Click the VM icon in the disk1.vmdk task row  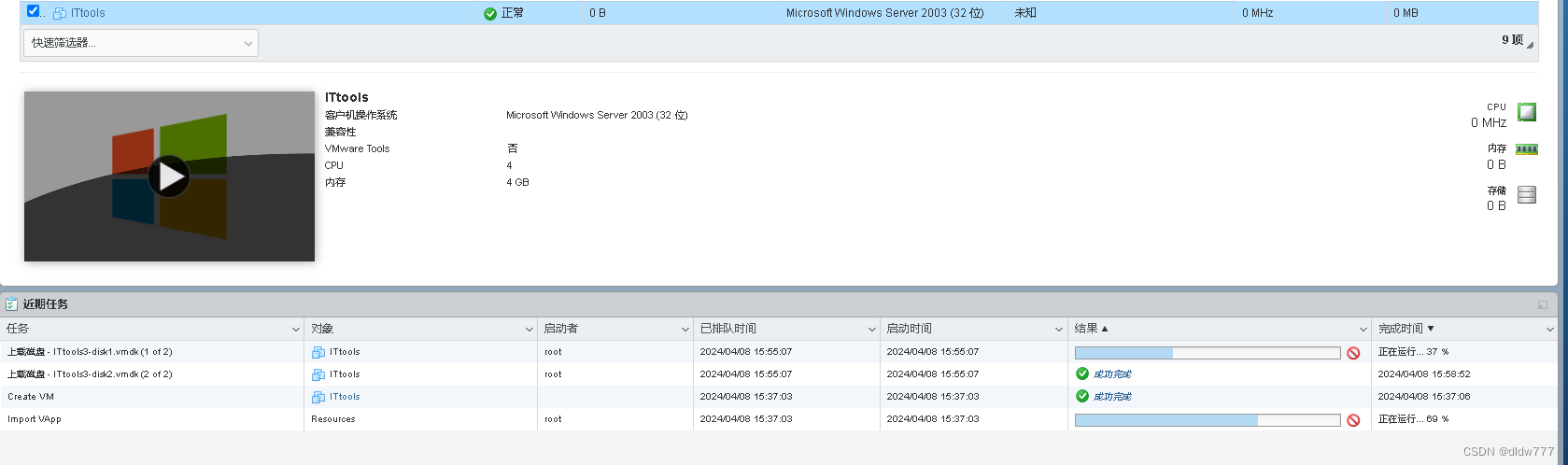[x=318, y=352]
